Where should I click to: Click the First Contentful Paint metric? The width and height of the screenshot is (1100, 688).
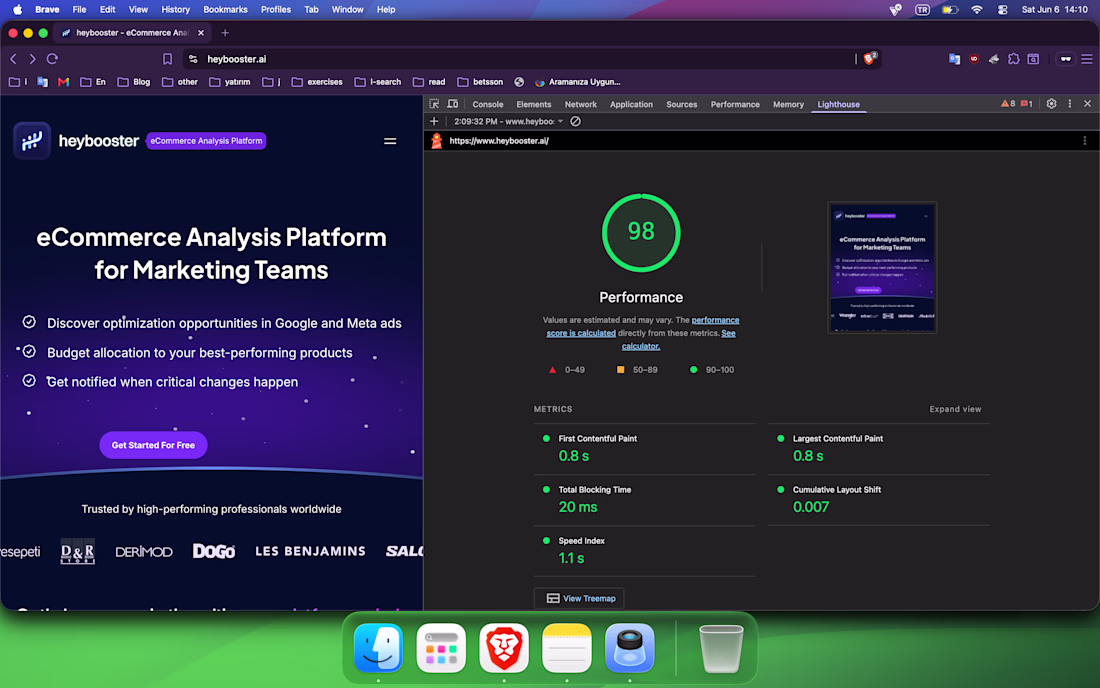(644, 448)
